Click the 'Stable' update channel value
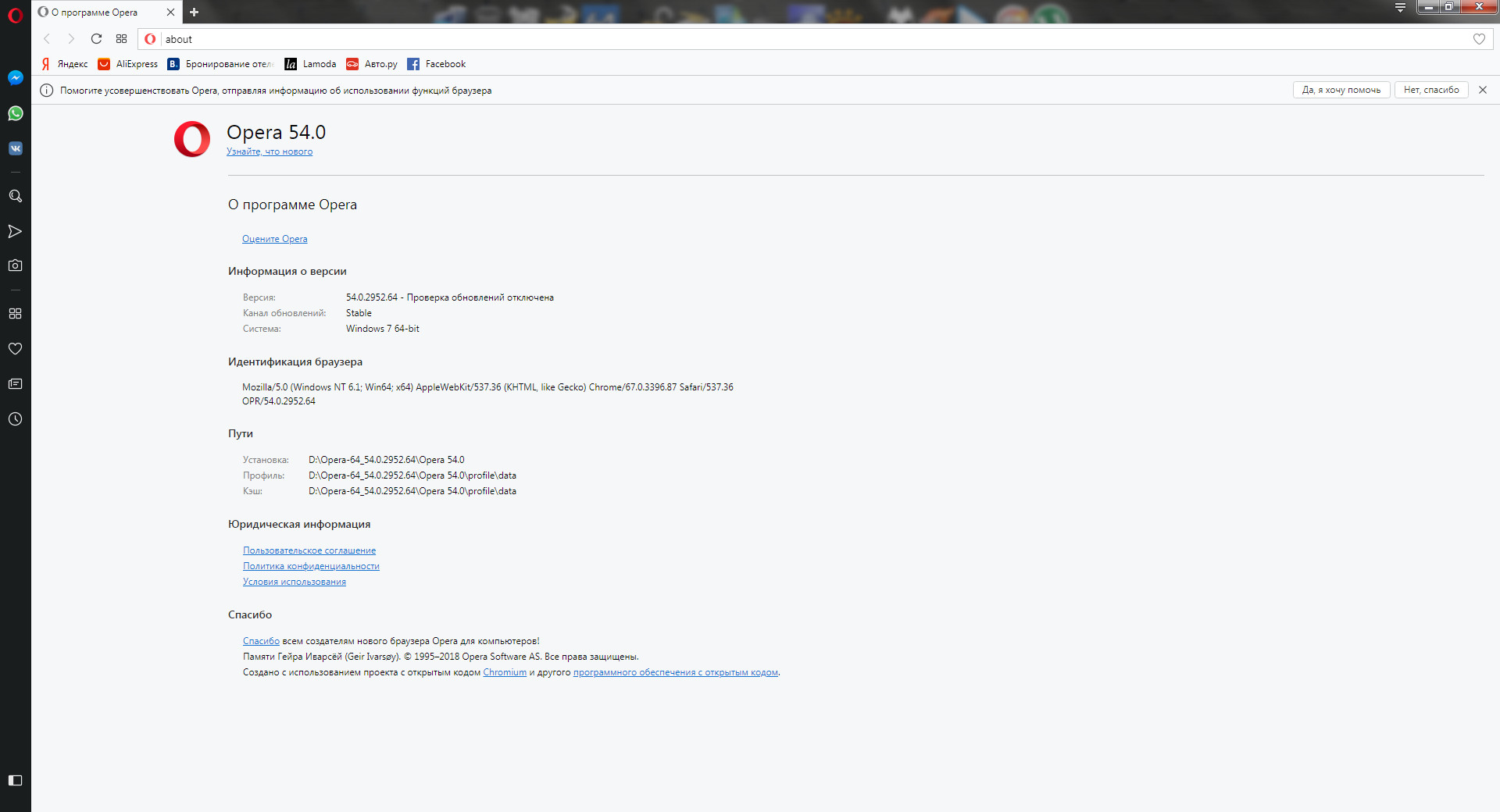This screenshot has width=1500, height=812. (x=359, y=313)
